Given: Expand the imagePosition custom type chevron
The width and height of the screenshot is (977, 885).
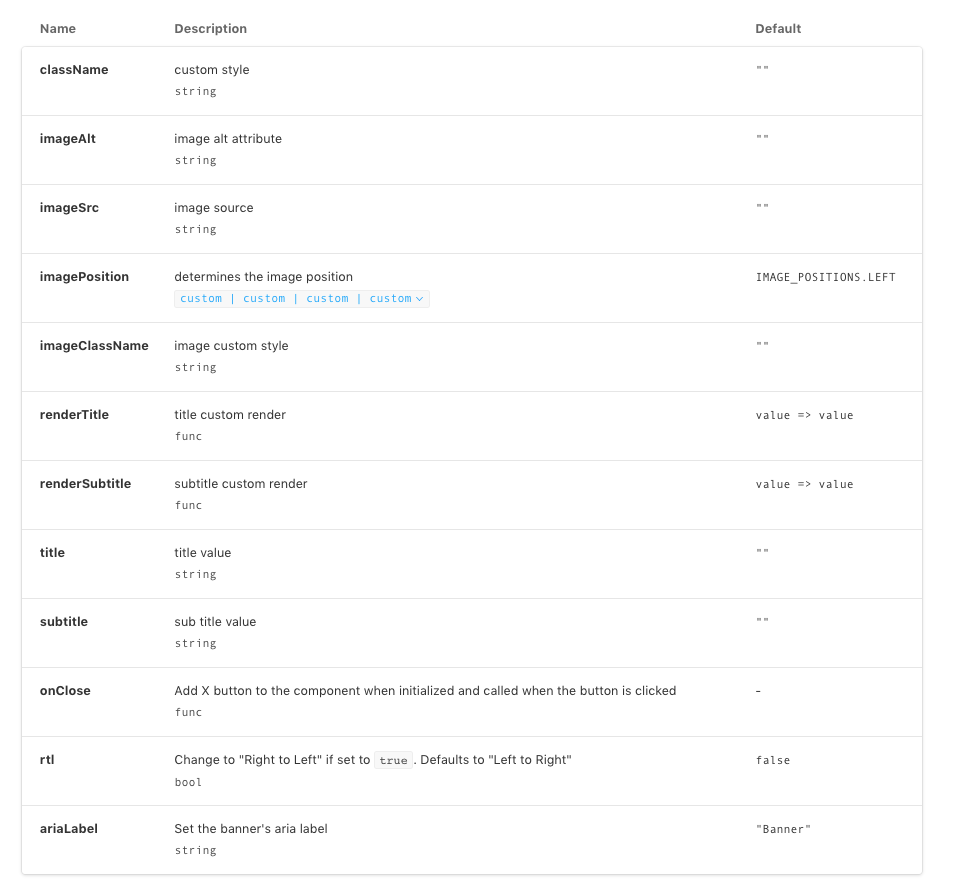Looking at the screenshot, I should tap(419, 299).
